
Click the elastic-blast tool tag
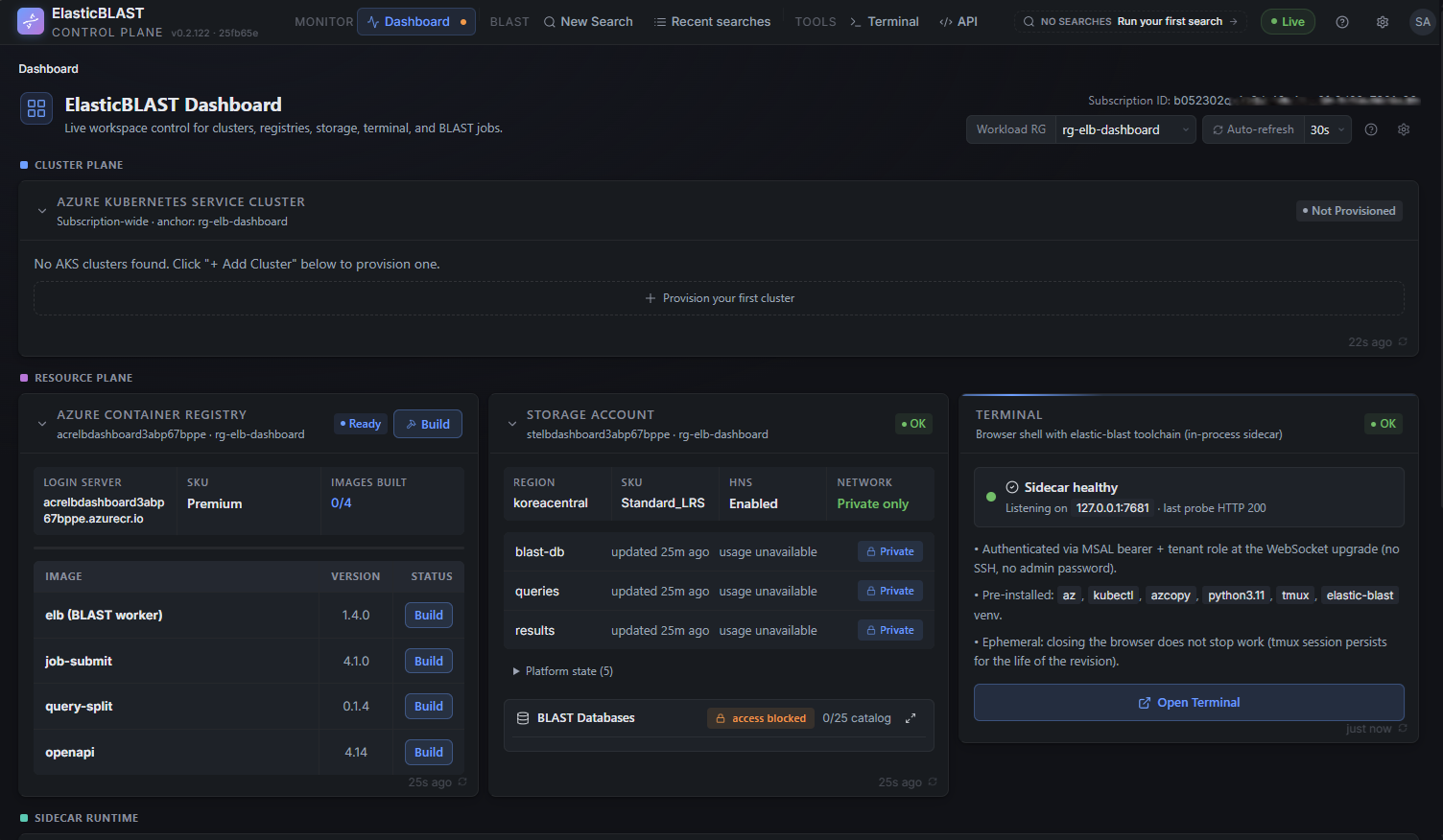tap(1360, 595)
